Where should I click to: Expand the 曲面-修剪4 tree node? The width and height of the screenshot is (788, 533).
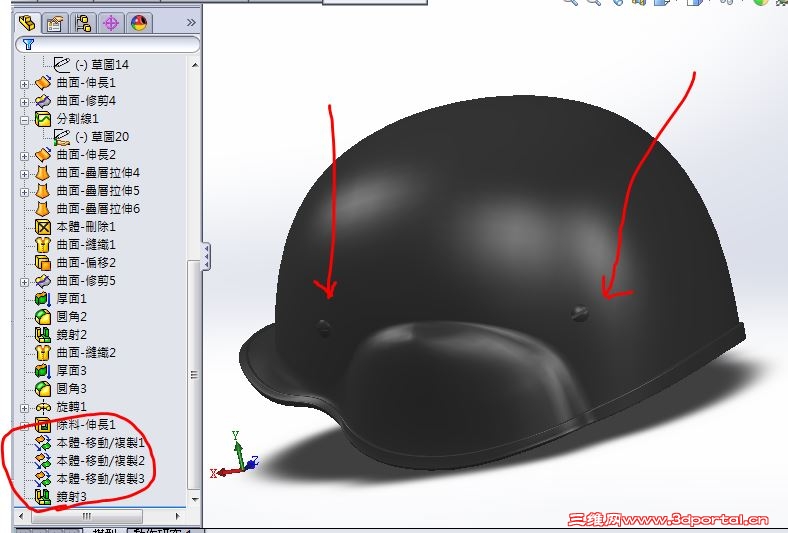24,102
